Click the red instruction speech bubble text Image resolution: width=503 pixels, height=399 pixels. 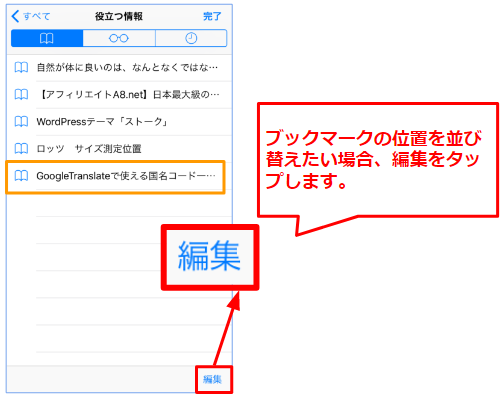(x=373, y=160)
